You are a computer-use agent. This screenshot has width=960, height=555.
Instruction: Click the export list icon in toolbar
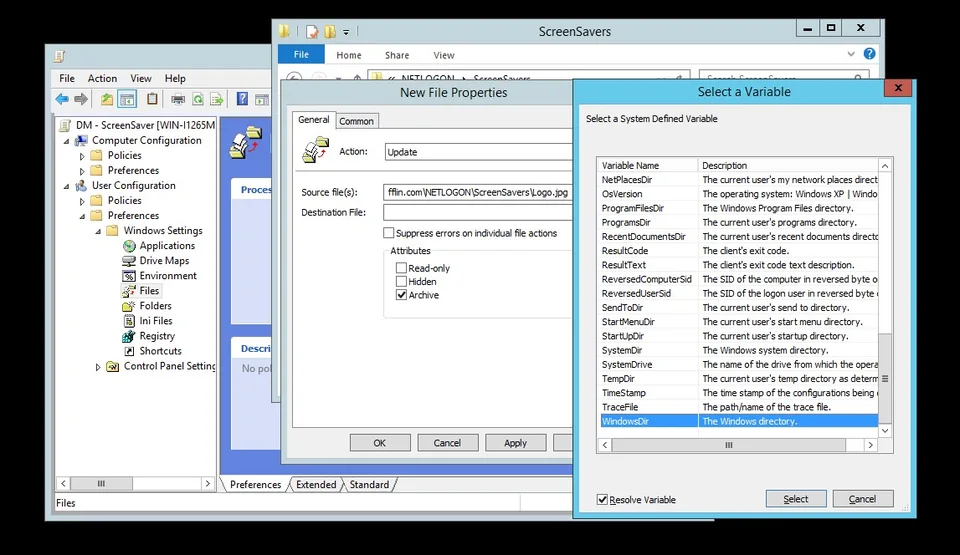[217, 99]
